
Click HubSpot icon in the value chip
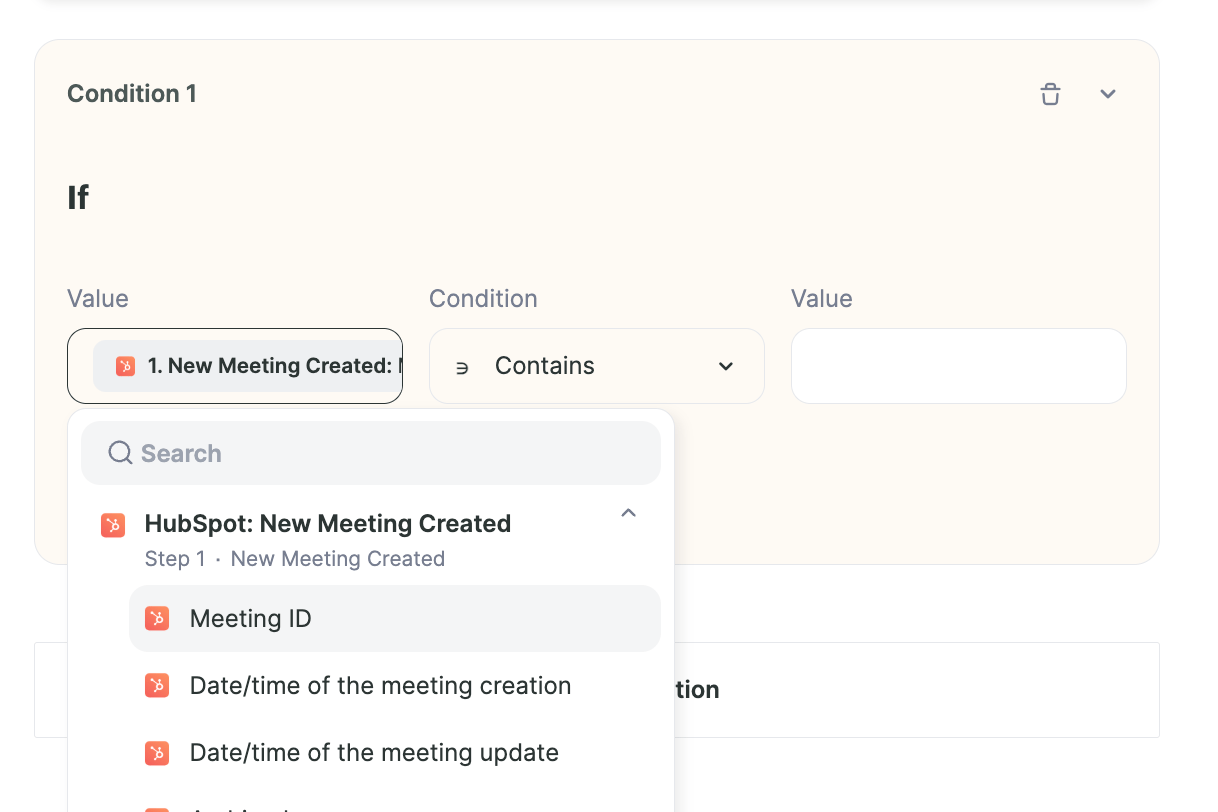point(125,366)
